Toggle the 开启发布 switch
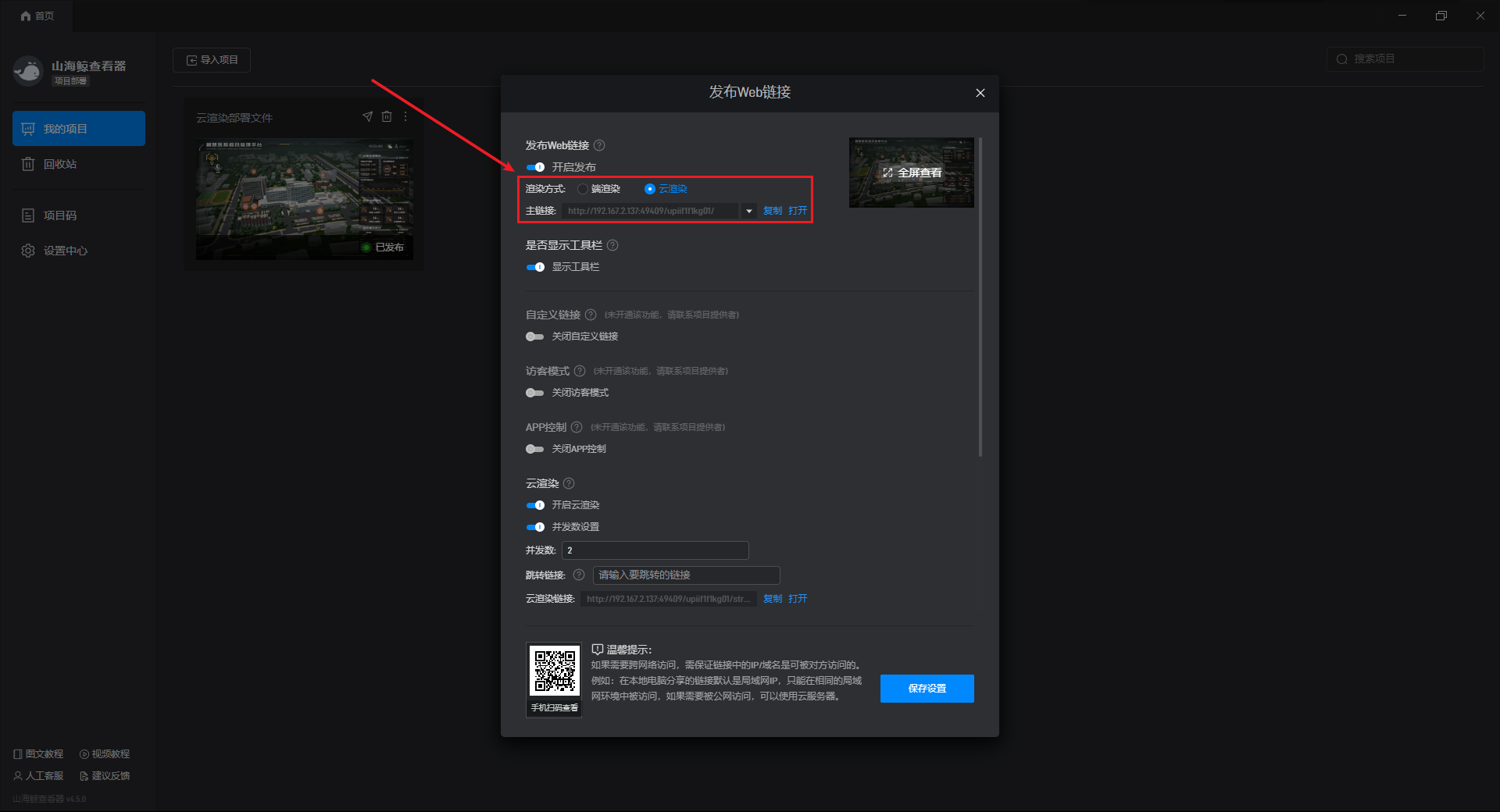Image resolution: width=1500 pixels, height=812 pixels. pyautogui.click(x=535, y=167)
